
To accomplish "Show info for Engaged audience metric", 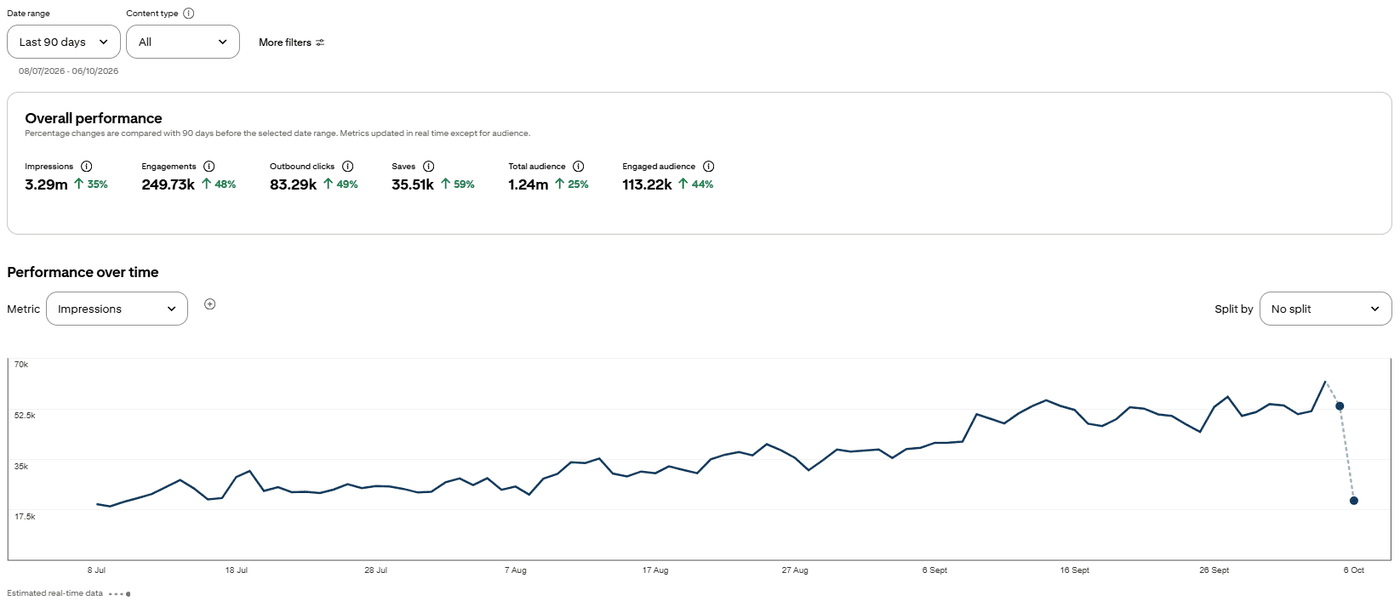I will [708, 166].
